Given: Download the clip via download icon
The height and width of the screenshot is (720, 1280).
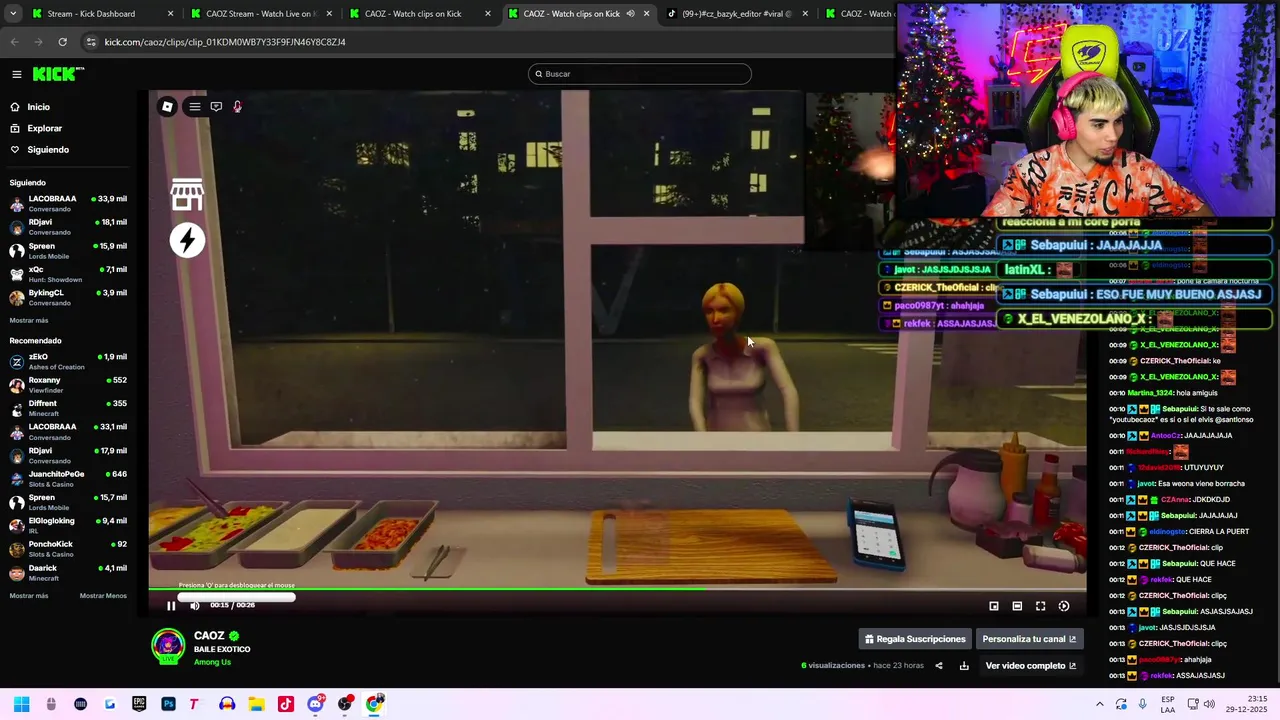Looking at the screenshot, I should pyautogui.click(x=964, y=666).
